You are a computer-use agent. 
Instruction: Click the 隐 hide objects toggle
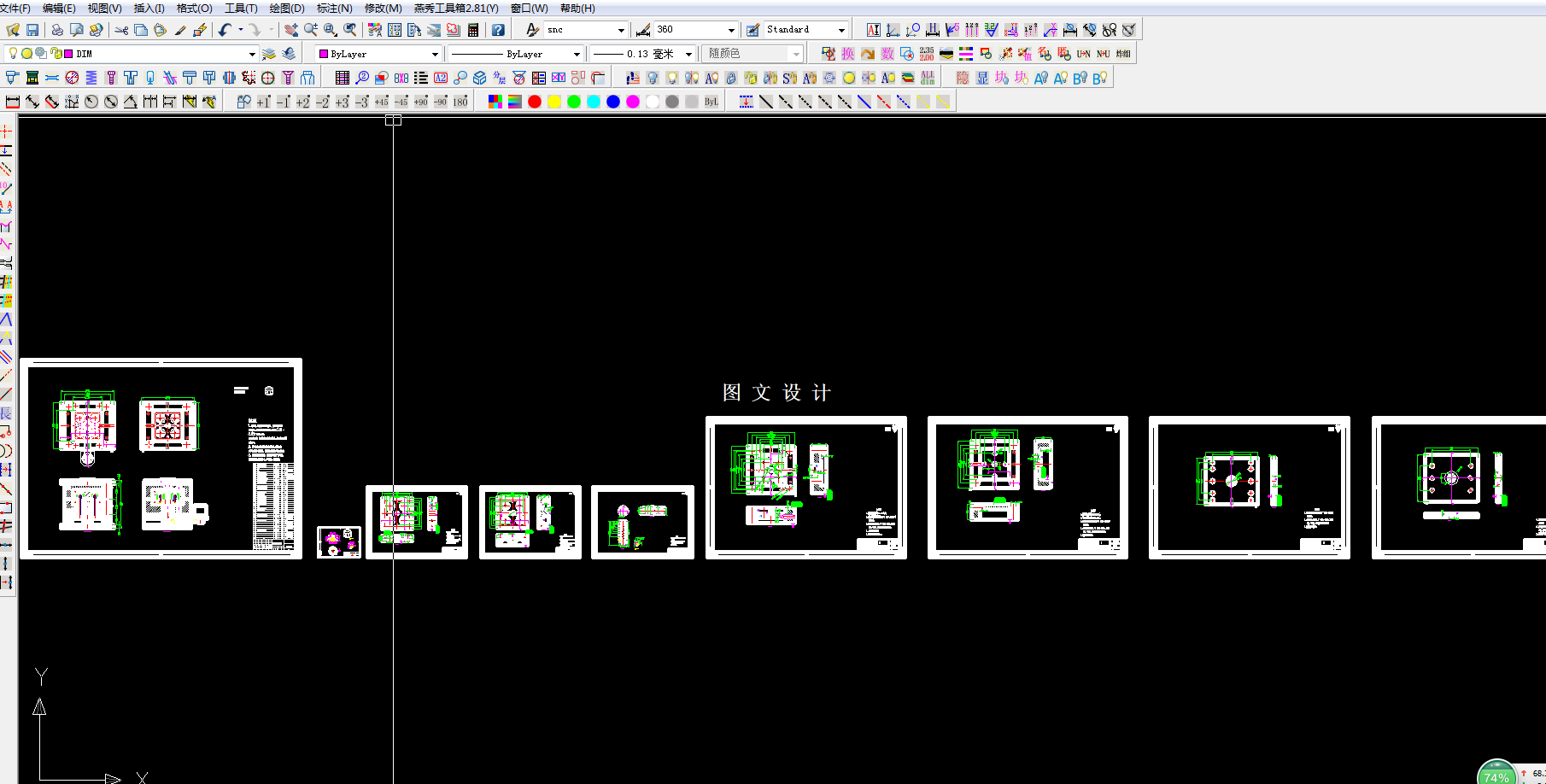pyautogui.click(x=963, y=78)
